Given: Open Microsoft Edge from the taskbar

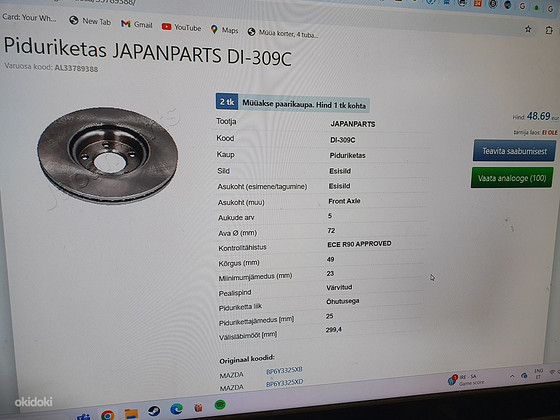Looking at the screenshot, I should (x=176, y=409).
